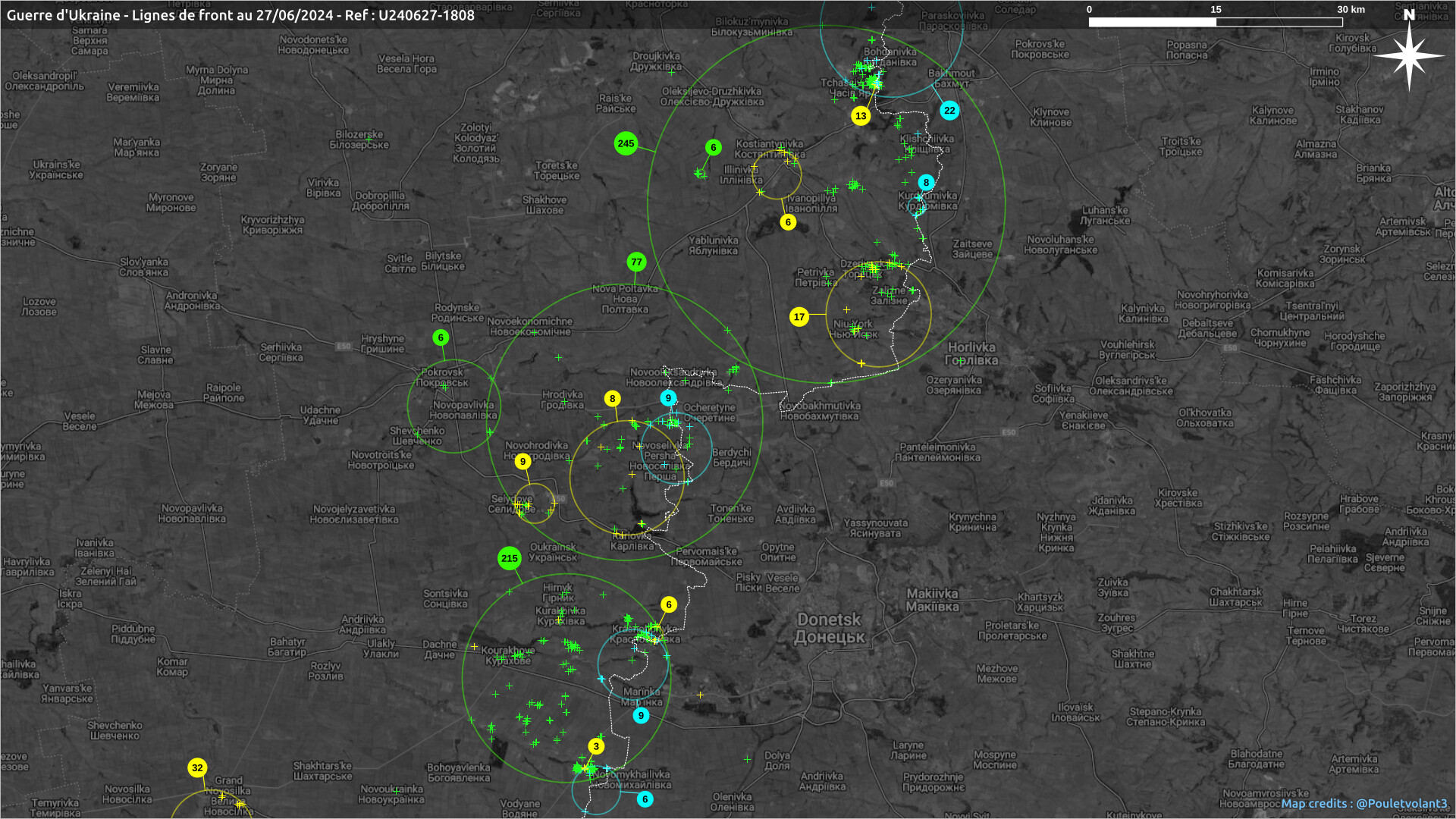Click the green 215 cluster marker
Viewport: 1456px width, 819px height.
[x=509, y=559]
